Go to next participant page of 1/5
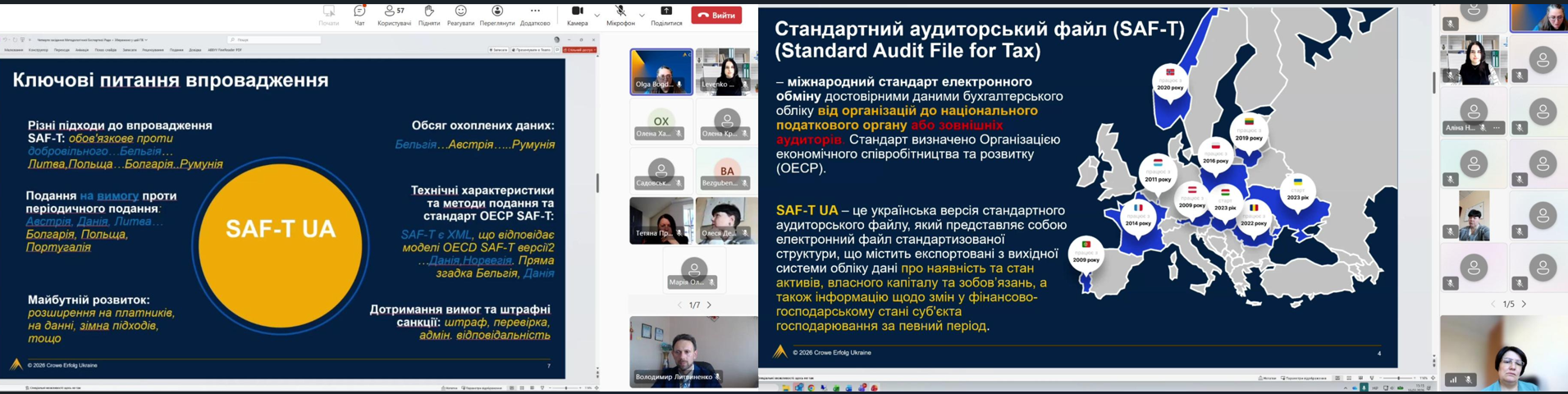The width and height of the screenshot is (1568, 394). pos(1525,305)
